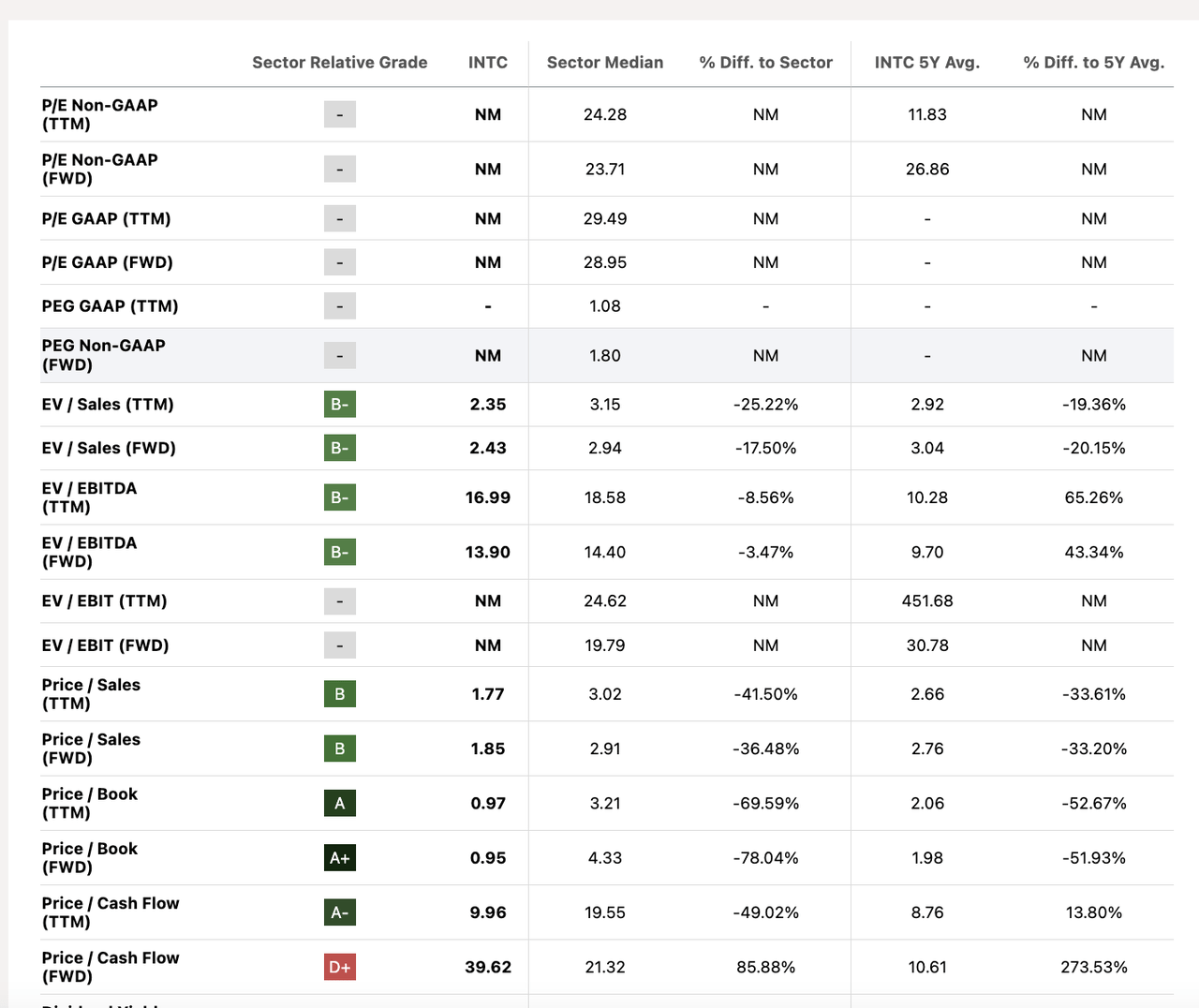Open the P/E GAAP (FWD) metric label
The height and width of the screenshot is (1008, 1199).
click(108, 262)
